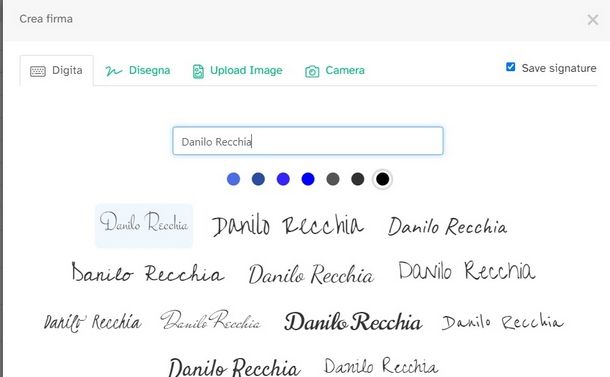Open the Upload Image tab label
The width and height of the screenshot is (610, 377).
246,70
